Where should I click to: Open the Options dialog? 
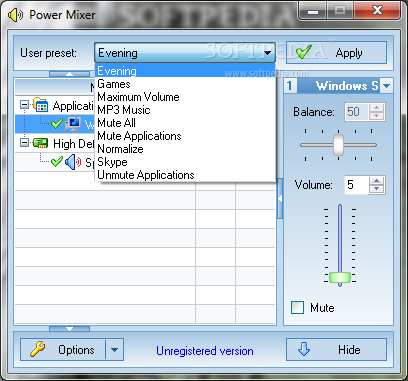click(63, 350)
